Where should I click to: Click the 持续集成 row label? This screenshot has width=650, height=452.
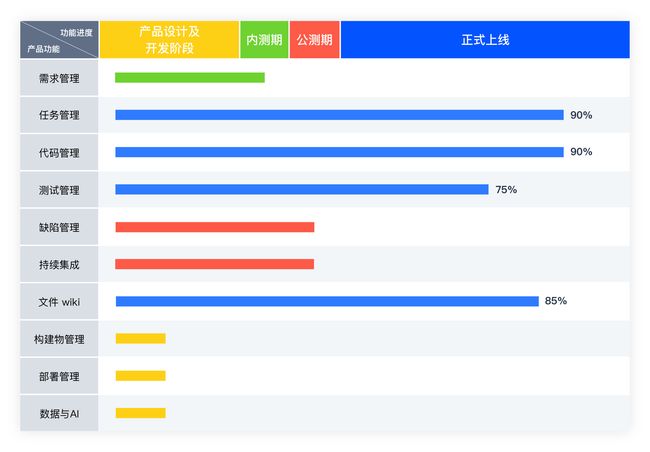(x=59, y=264)
